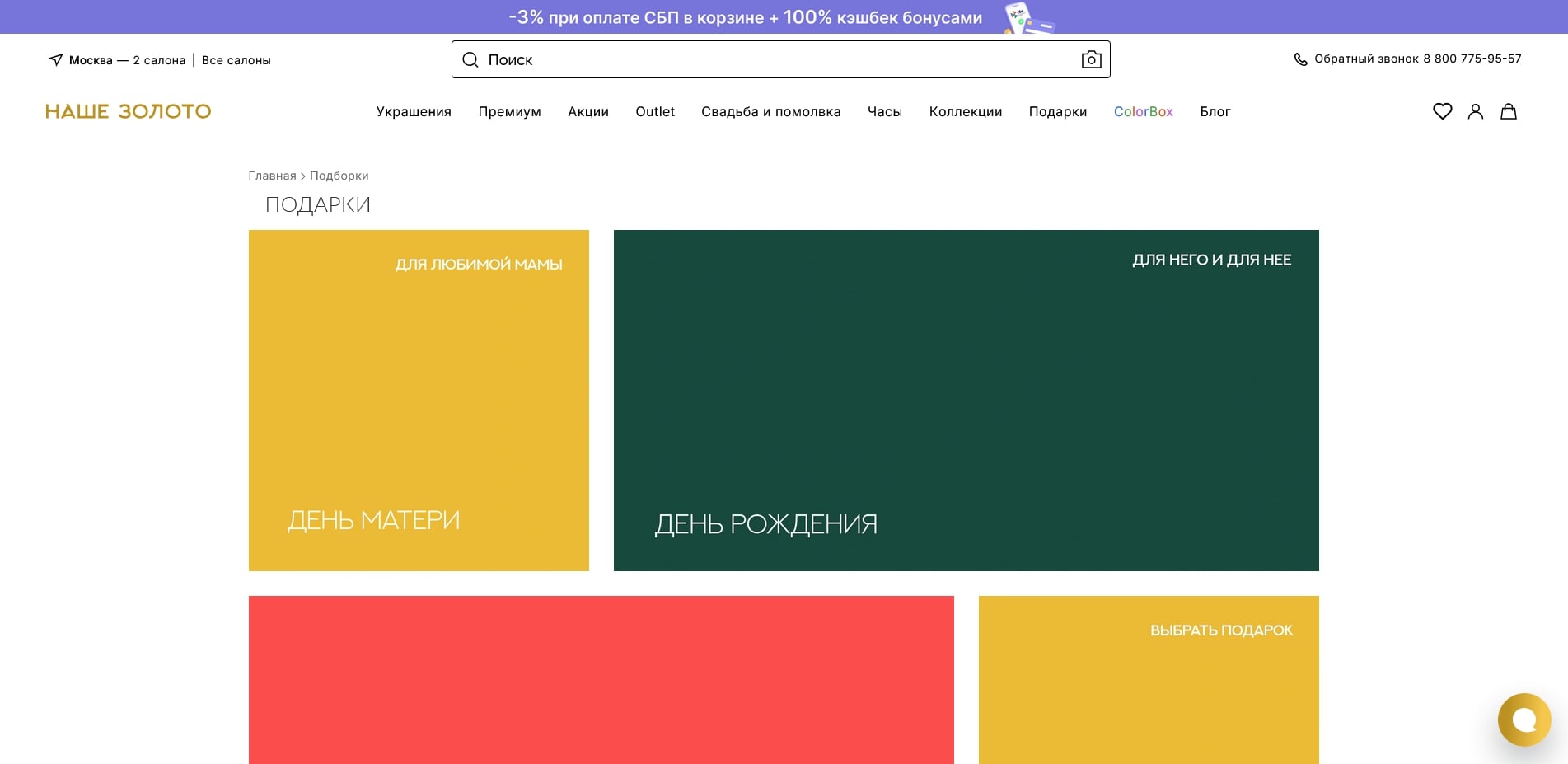
Task: Click the camera image search icon
Action: [1091, 59]
